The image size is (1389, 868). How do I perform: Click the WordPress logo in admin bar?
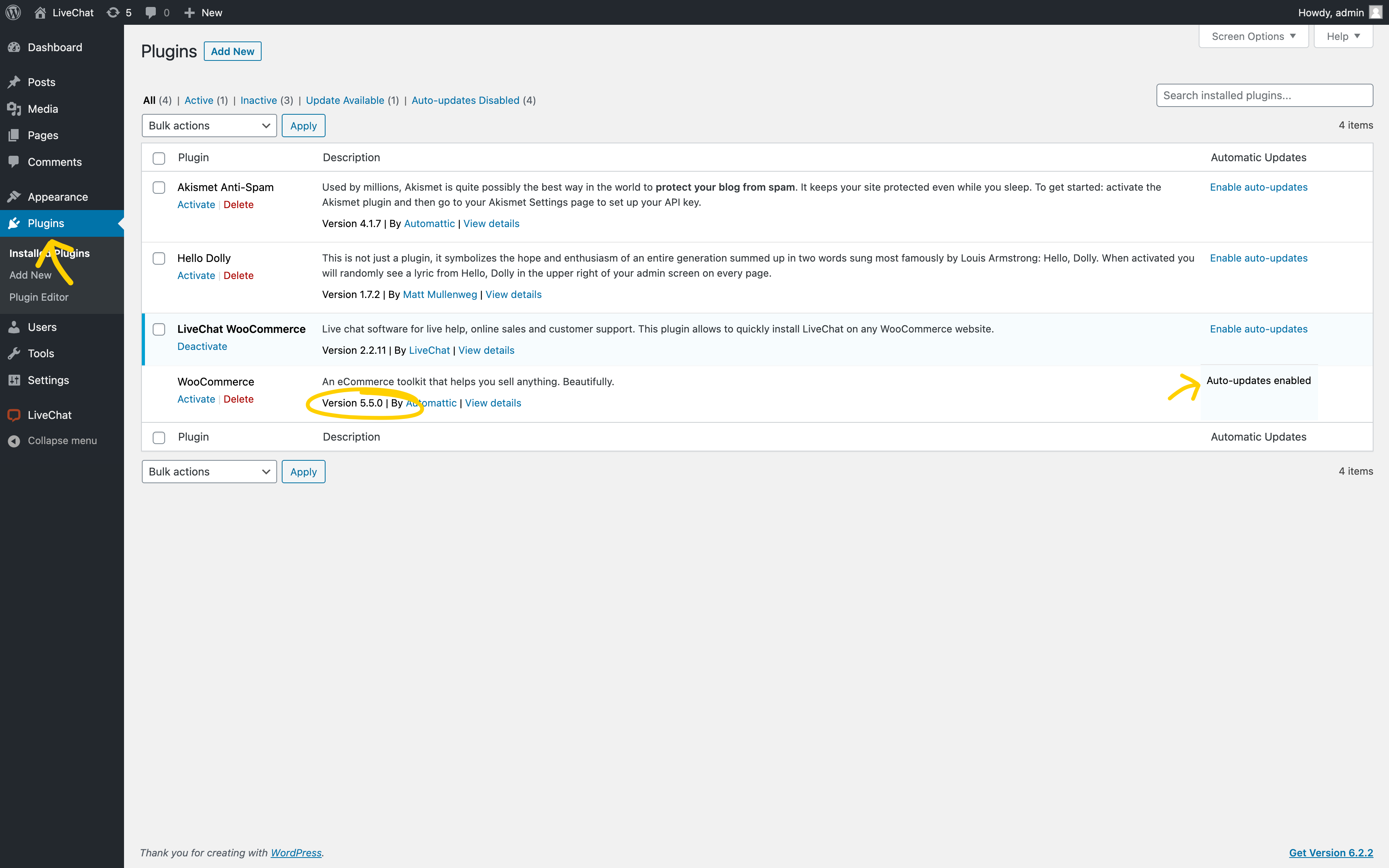[13, 12]
